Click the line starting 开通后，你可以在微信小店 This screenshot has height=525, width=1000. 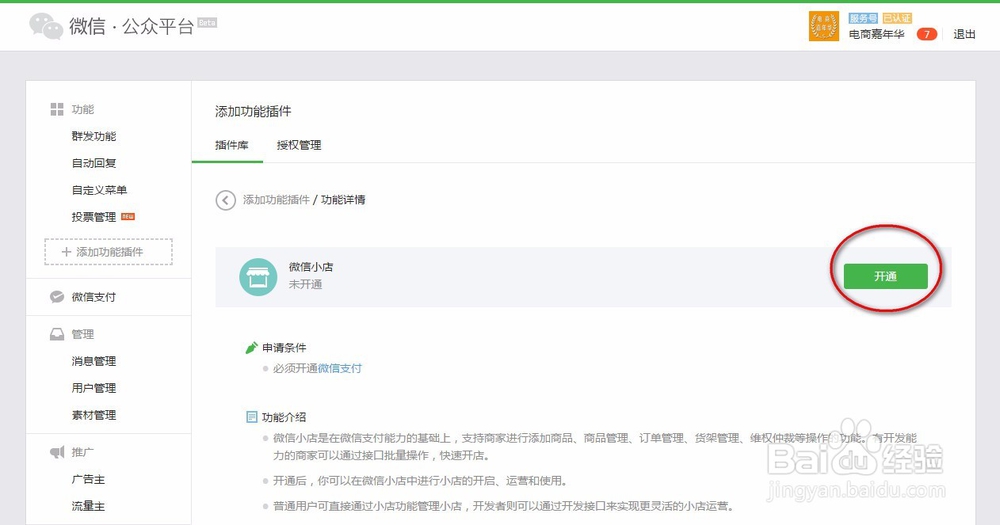(420, 481)
